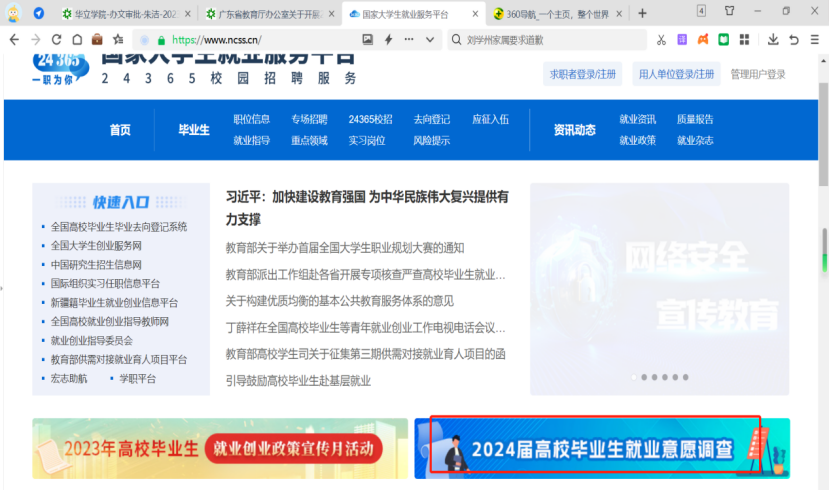Click the scissors screenshot icon
The height and width of the screenshot is (490, 830).
661,39
